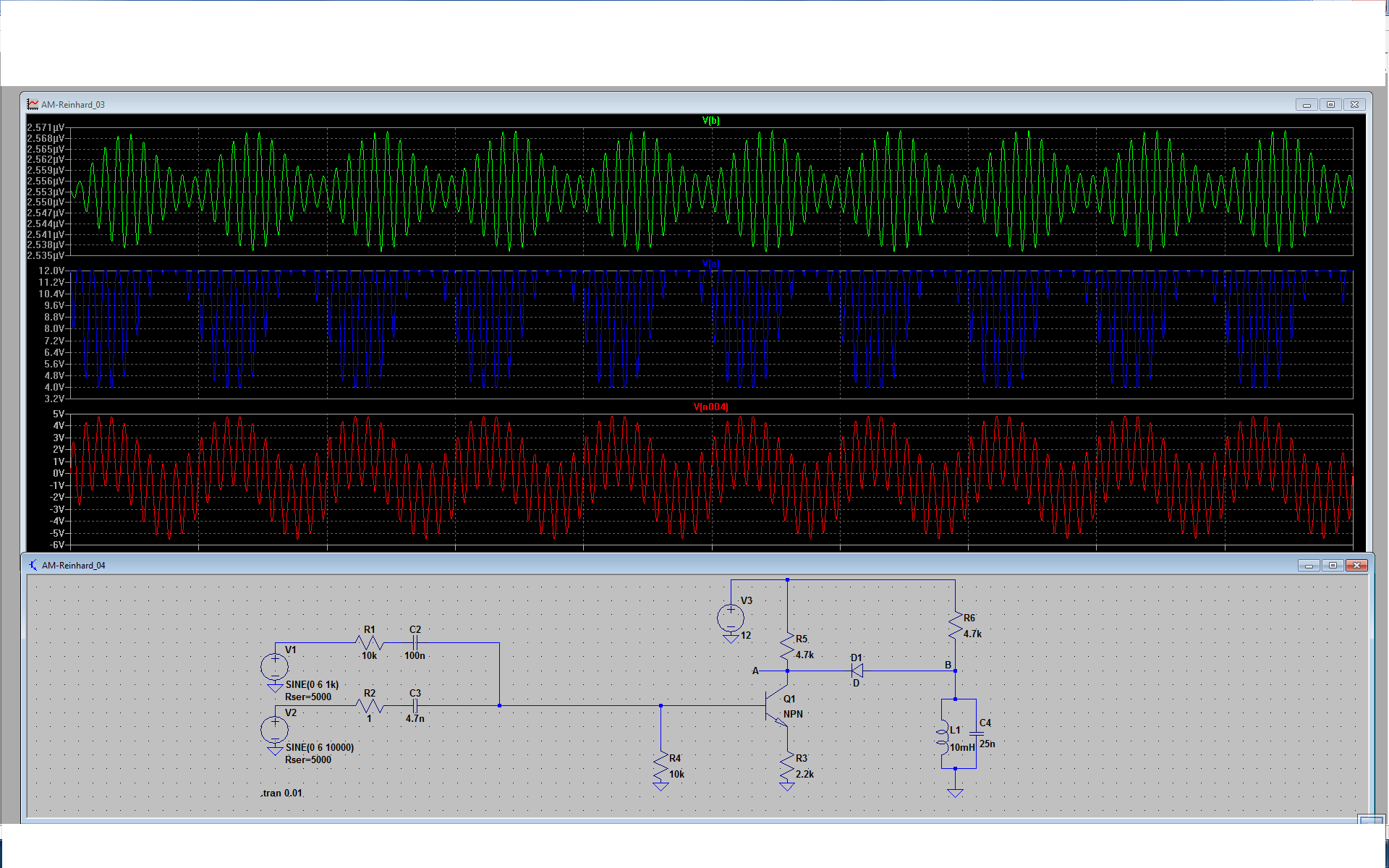Screen dimensions: 1389x868
Task: Click Rser=5000 text under V2
Action: click(x=308, y=760)
